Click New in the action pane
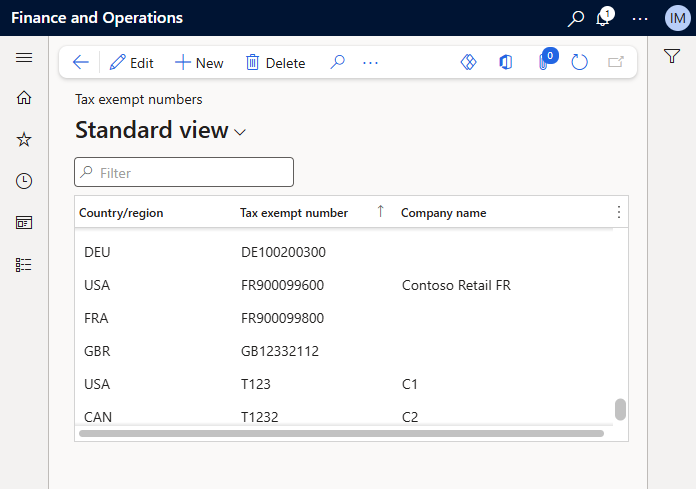Image resolution: width=696 pixels, height=489 pixels. tap(199, 62)
